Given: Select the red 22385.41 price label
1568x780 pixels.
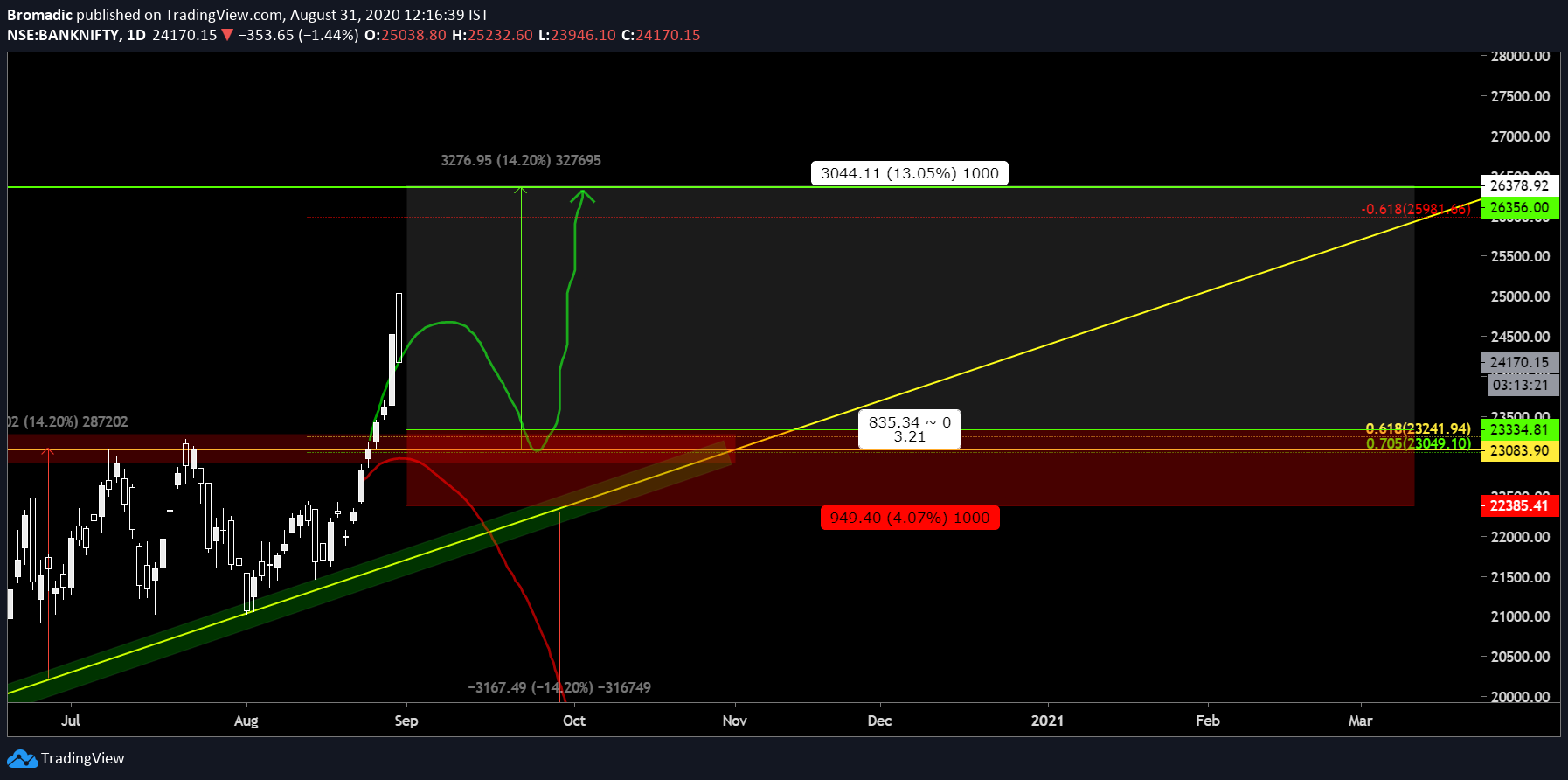Looking at the screenshot, I should click(1520, 505).
